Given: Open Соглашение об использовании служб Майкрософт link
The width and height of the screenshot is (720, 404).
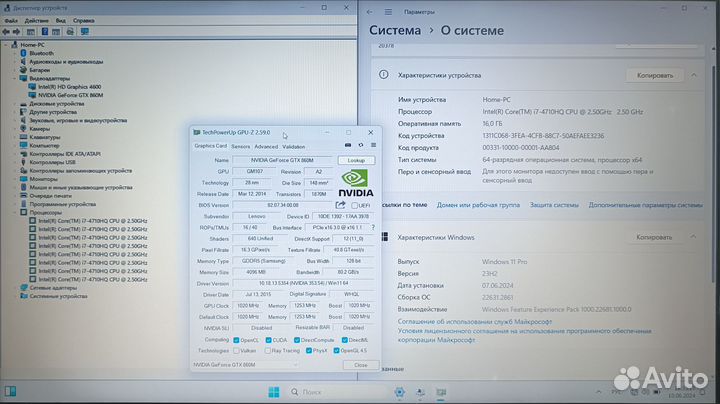Looking at the screenshot, I should point(475,321).
